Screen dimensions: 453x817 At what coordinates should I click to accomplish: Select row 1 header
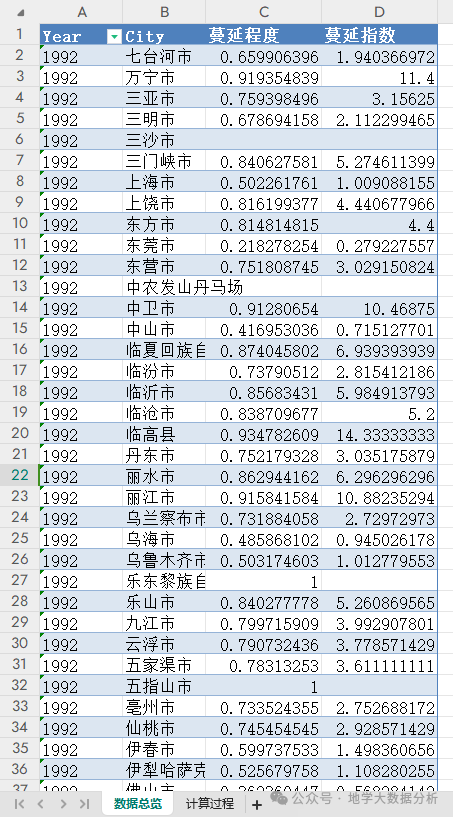(20, 34)
